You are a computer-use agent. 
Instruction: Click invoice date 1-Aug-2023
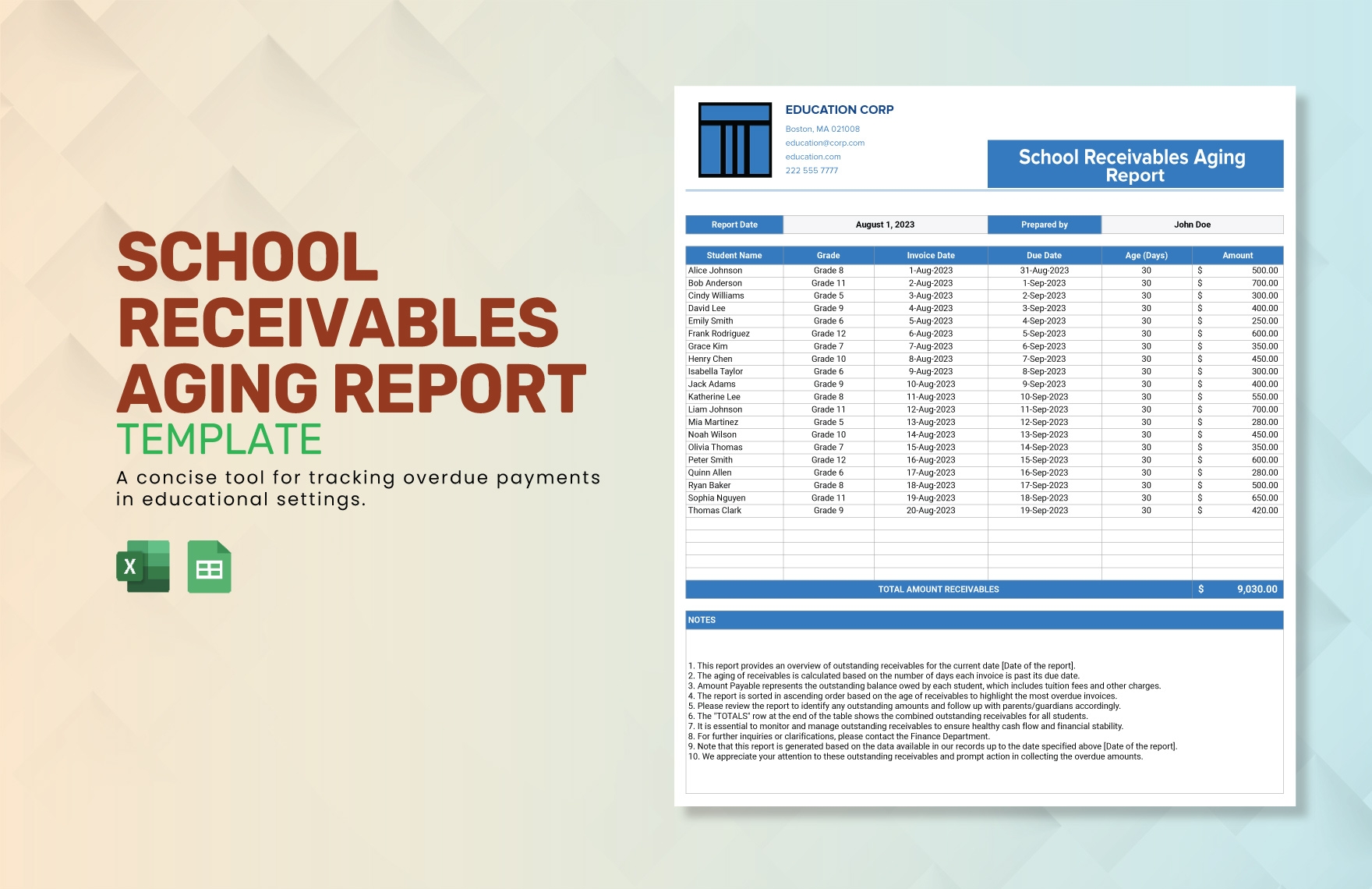pyautogui.click(x=931, y=271)
